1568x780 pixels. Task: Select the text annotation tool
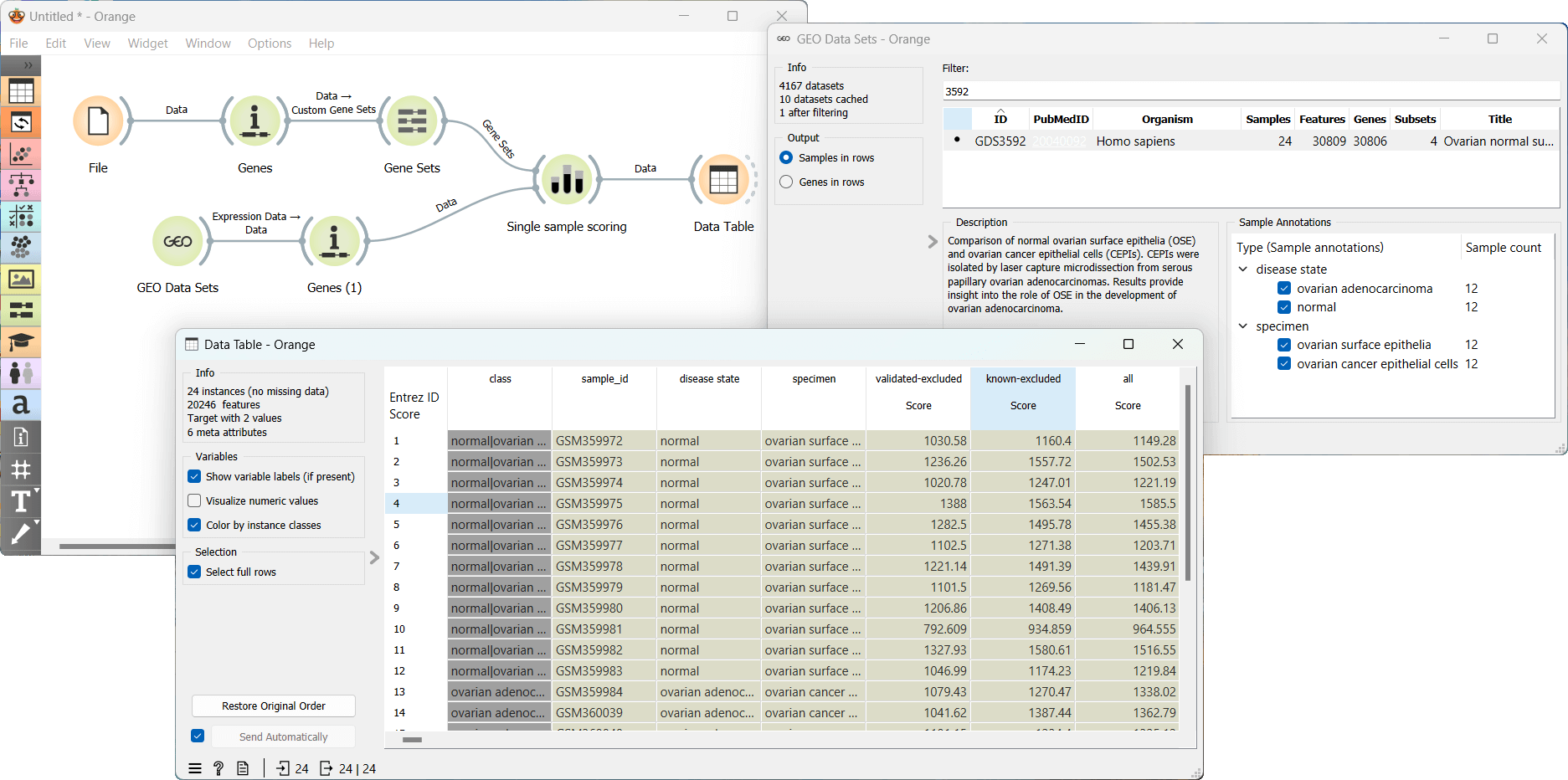click(x=21, y=500)
